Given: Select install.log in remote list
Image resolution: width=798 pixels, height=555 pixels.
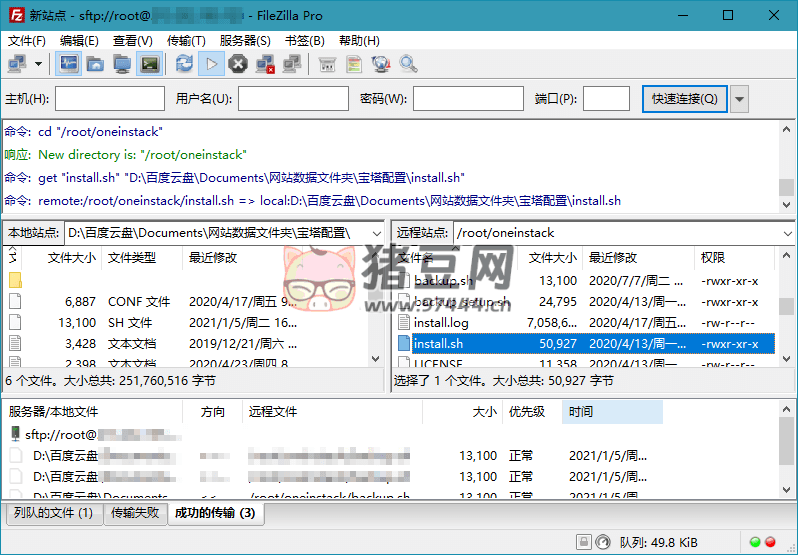Looking at the screenshot, I should click(x=441, y=323).
